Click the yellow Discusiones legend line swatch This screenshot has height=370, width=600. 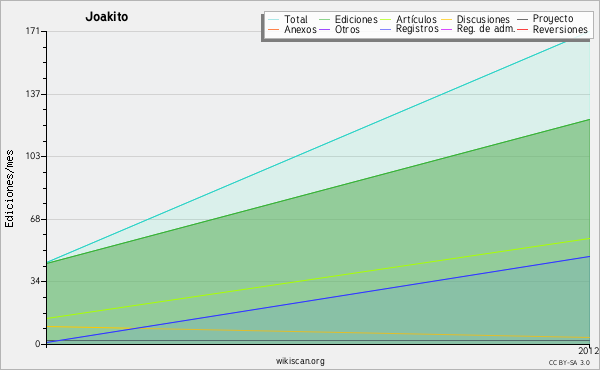(x=447, y=19)
